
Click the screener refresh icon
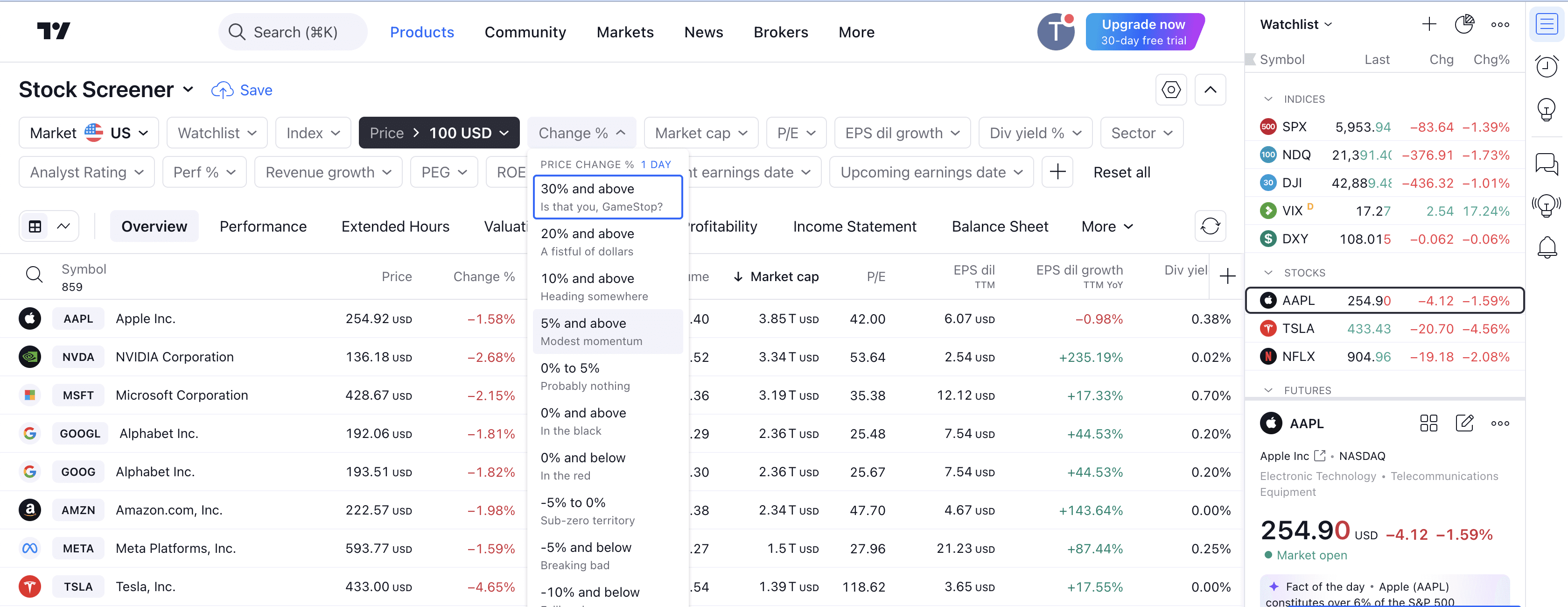pos(1210,226)
